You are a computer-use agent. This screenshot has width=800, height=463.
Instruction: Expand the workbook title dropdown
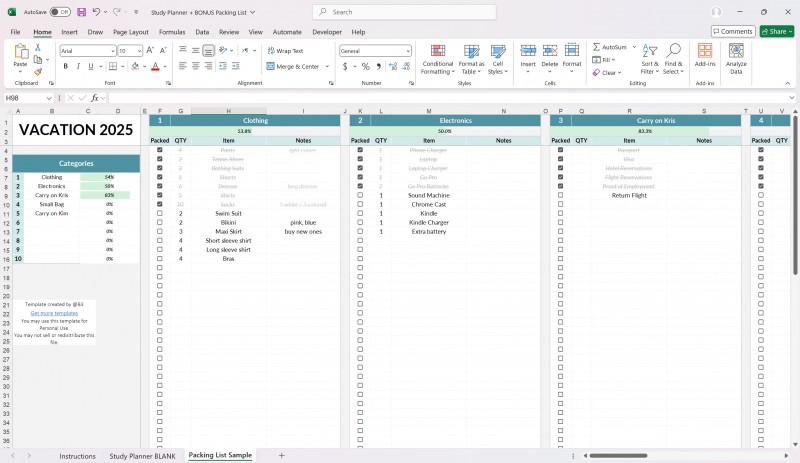point(252,12)
